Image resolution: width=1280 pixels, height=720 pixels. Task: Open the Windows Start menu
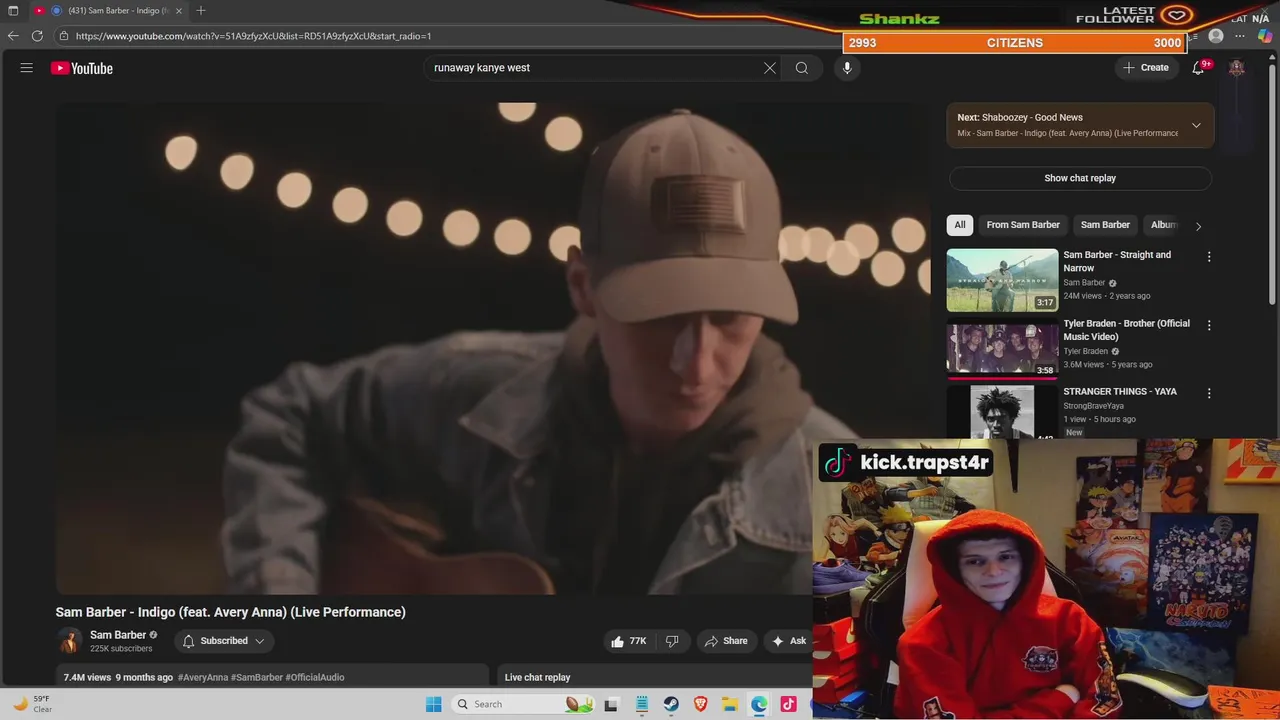coord(433,704)
